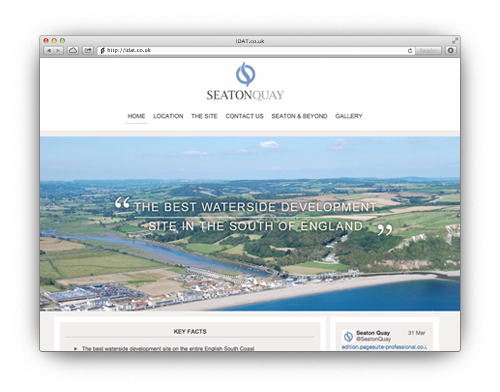
Task: Click the address bar with idat.co.uk
Action: click(256, 51)
